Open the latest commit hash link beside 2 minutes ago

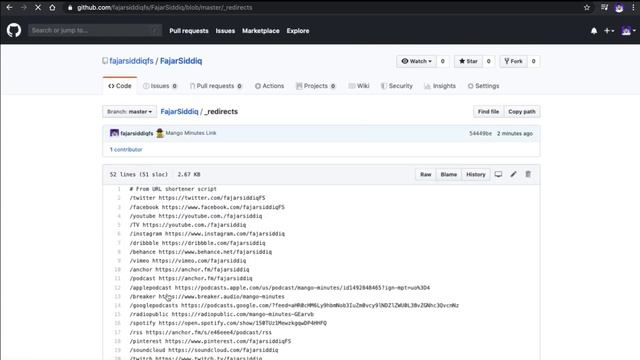coord(480,133)
